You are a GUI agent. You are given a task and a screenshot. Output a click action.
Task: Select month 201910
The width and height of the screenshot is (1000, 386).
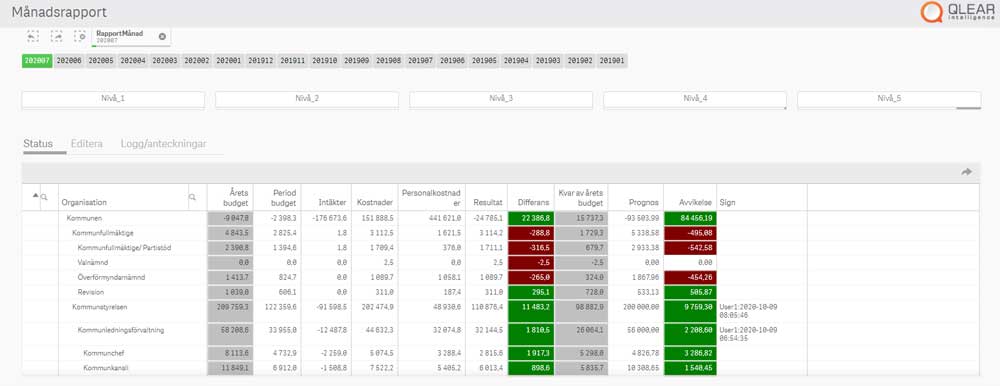(325, 61)
